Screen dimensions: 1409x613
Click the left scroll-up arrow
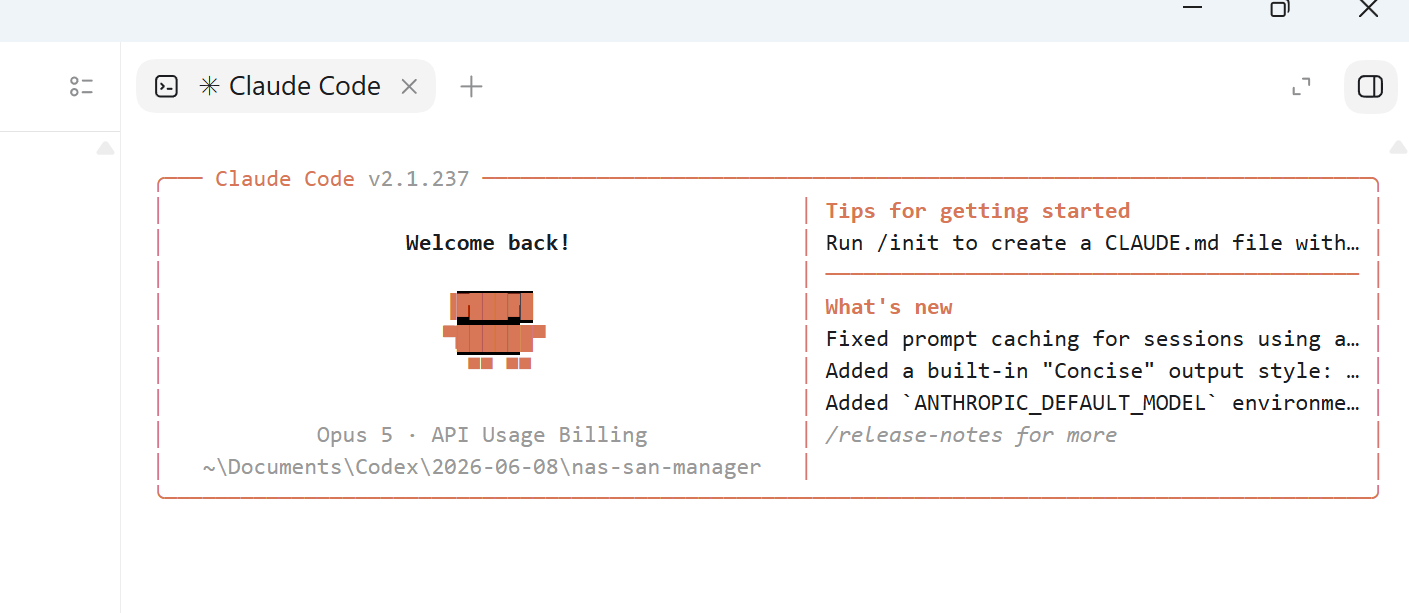(x=105, y=148)
